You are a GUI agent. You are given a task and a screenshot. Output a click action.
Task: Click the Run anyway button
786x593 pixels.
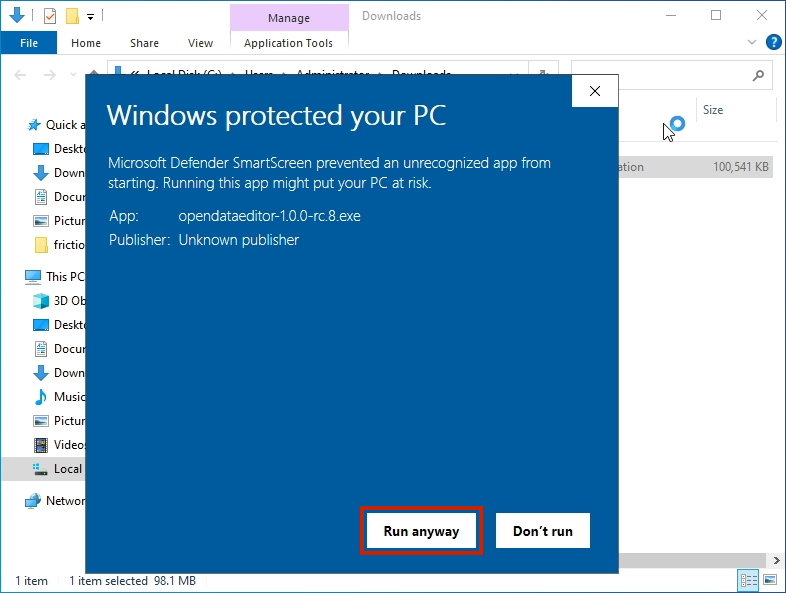(421, 530)
